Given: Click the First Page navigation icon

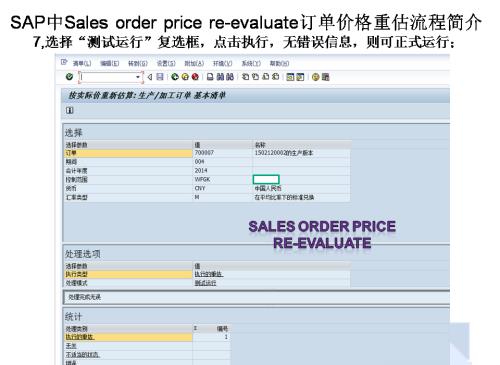Looking at the screenshot, I should pos(245,77).
